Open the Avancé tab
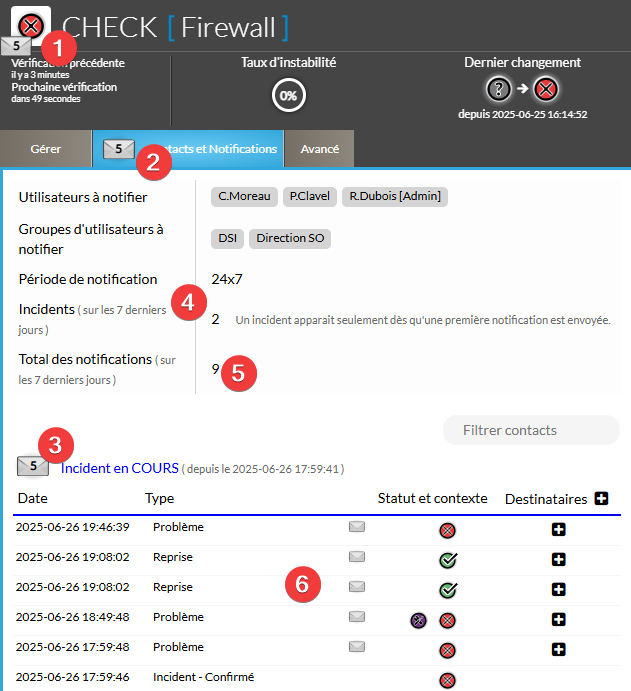 click(x=320, y=149)
